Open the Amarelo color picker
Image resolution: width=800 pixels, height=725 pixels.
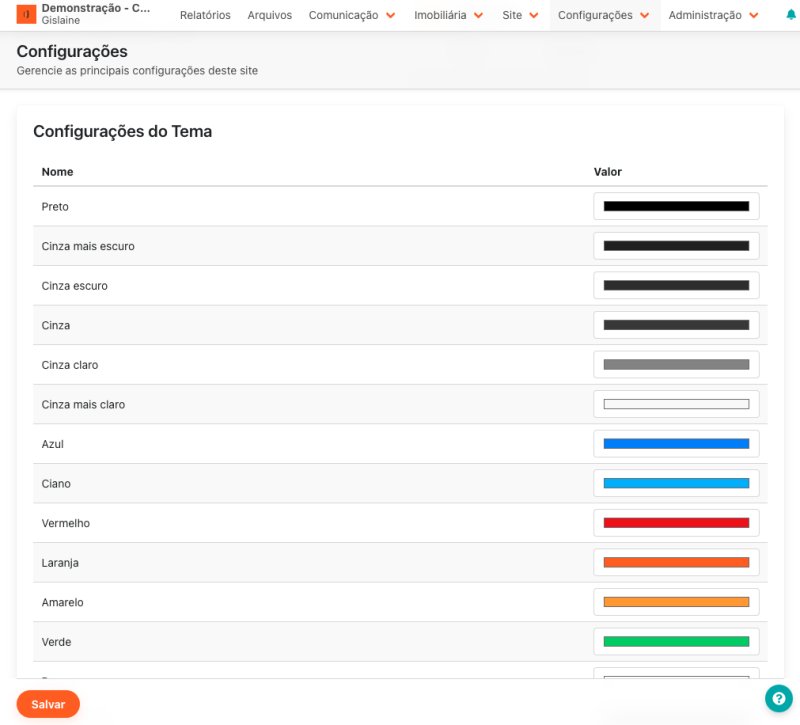click(x=676, y=602)
